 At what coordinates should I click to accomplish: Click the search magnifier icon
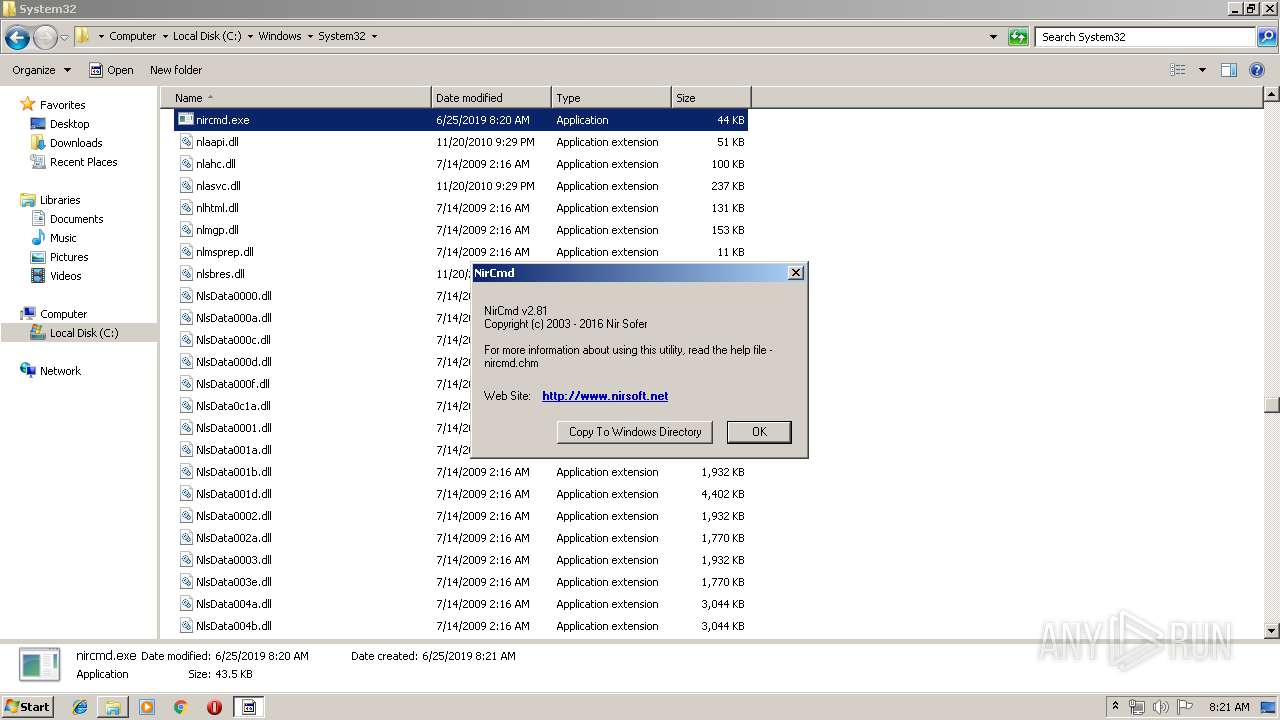(1267, 37)
